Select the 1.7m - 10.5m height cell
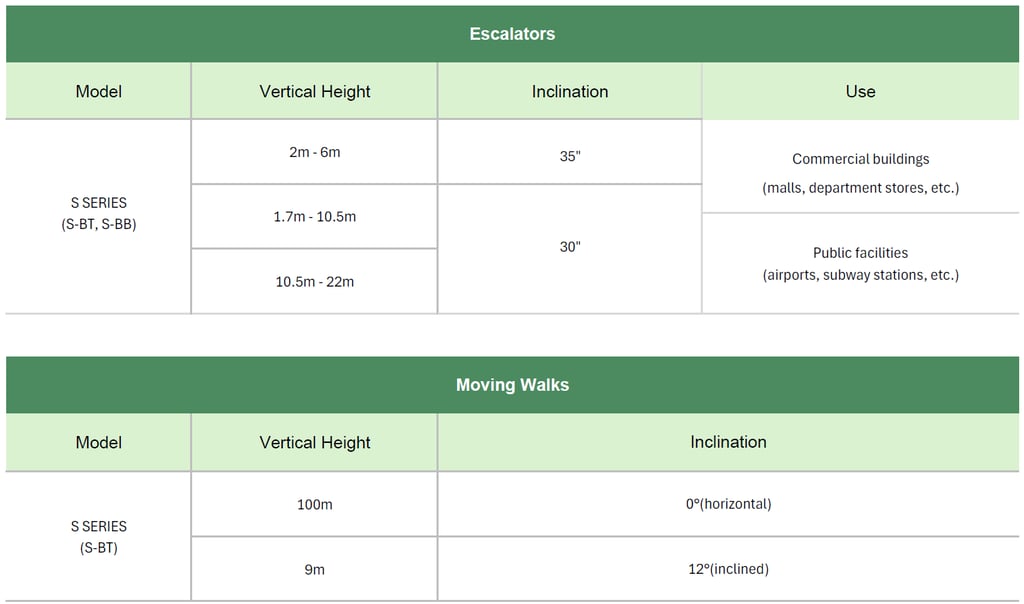The height and width of the screenshot is (604, 1024). [314, 216]
